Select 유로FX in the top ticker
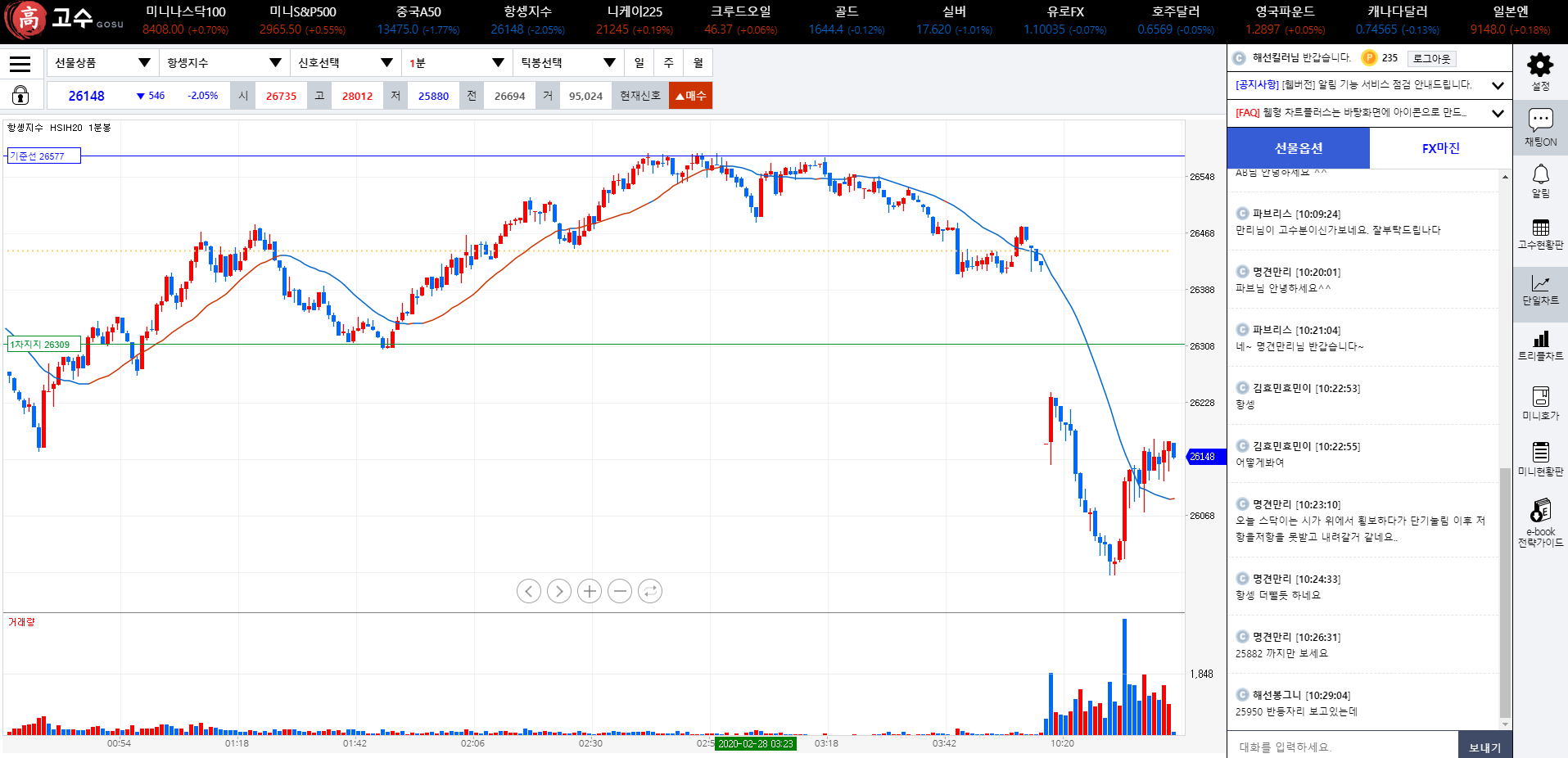The width and height of the screenshot is (1568, 758). tap(1065, 20)
